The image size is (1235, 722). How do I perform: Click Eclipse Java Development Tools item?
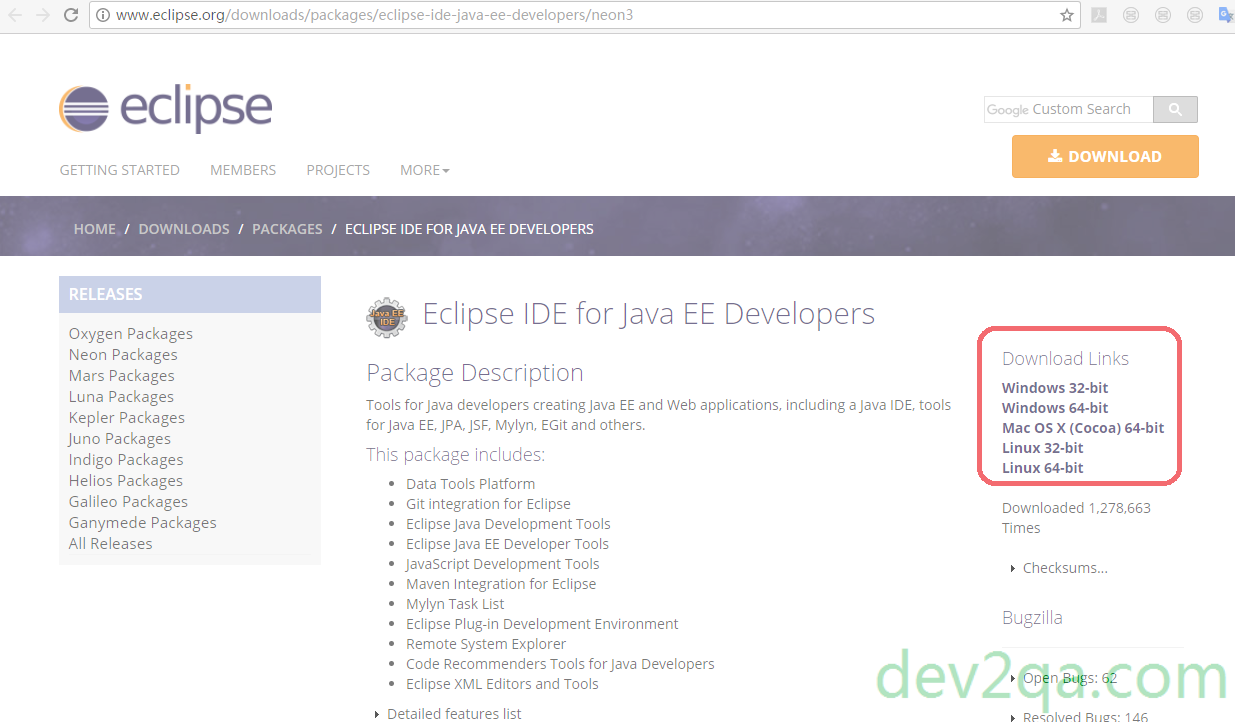click(x=508, y=524)
